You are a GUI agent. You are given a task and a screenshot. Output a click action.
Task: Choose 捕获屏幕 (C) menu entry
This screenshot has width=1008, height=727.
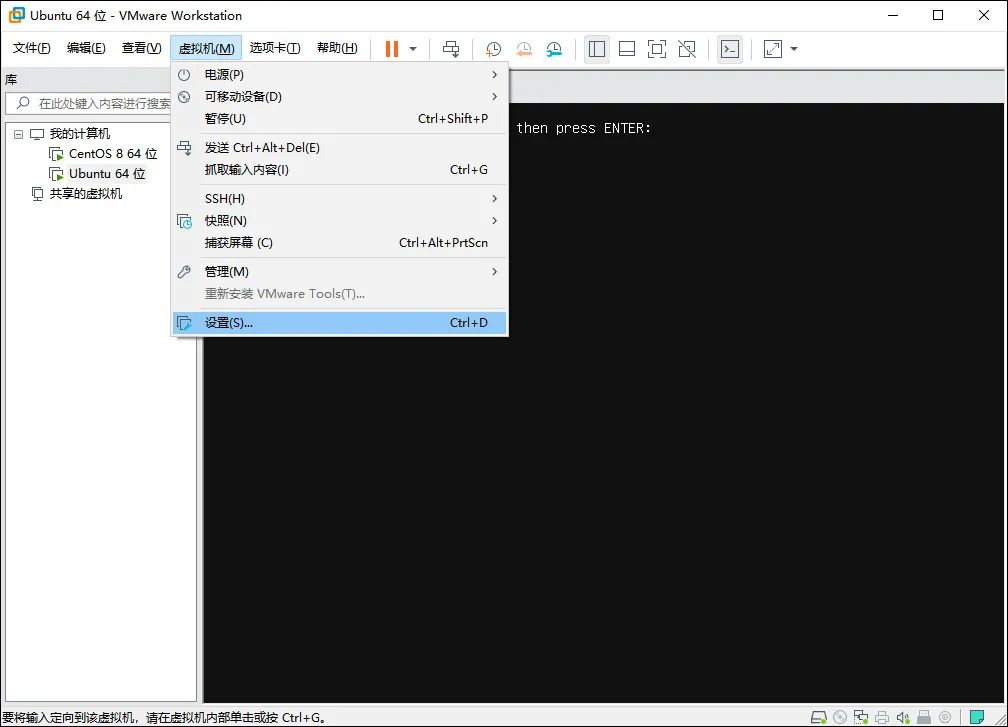point(339,242)
